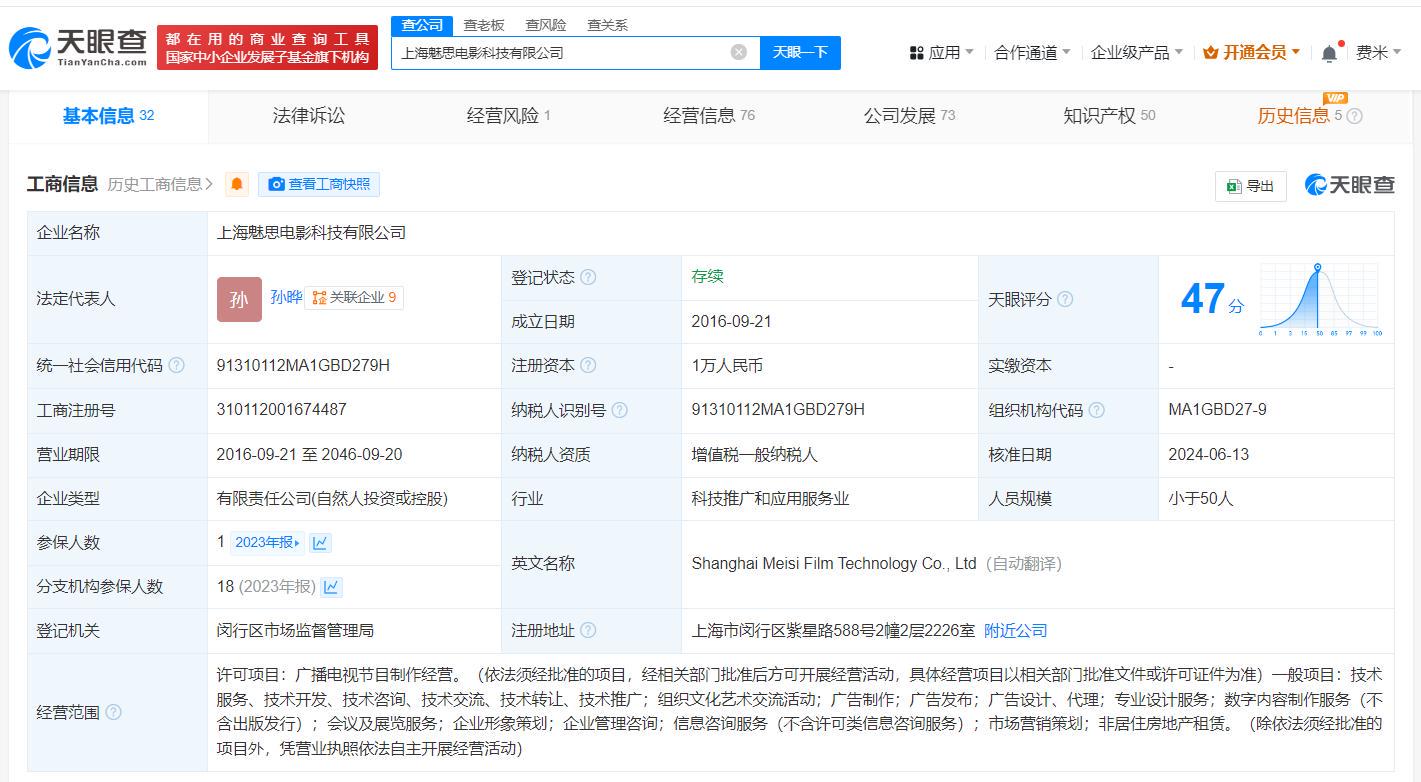Click the 天眼查 watermark logo near export
Viewport: 1421px width, 782px height.
[x=1350, y=185]
